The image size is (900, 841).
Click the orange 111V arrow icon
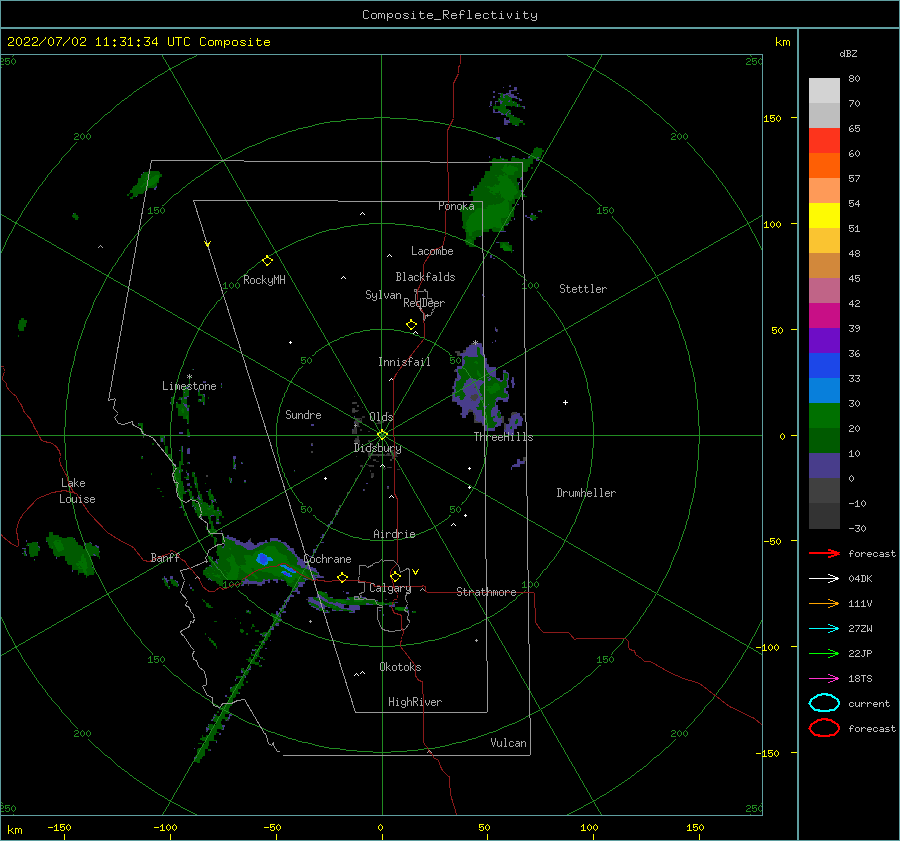click(x=824, y=603)
